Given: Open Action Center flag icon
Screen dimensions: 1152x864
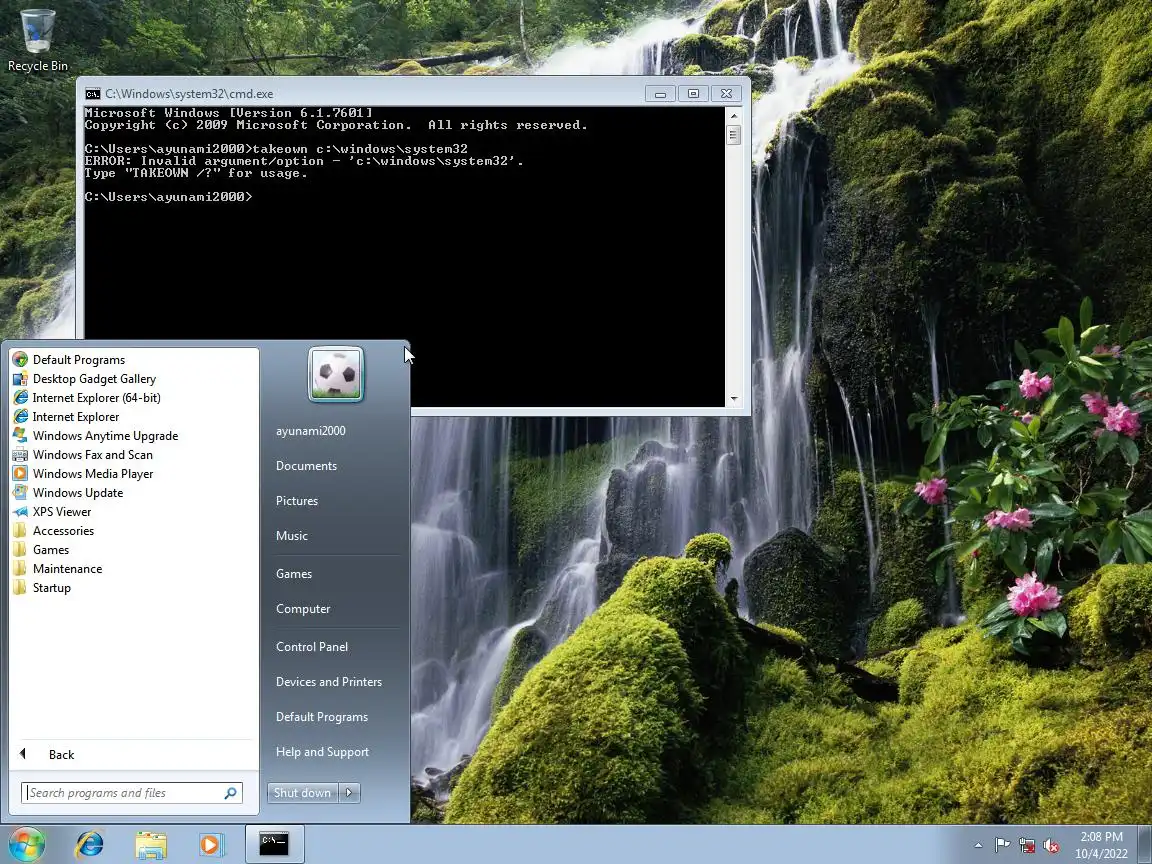Looking at the screenshot, I should pyautogui.click(x=1001, y=846).
